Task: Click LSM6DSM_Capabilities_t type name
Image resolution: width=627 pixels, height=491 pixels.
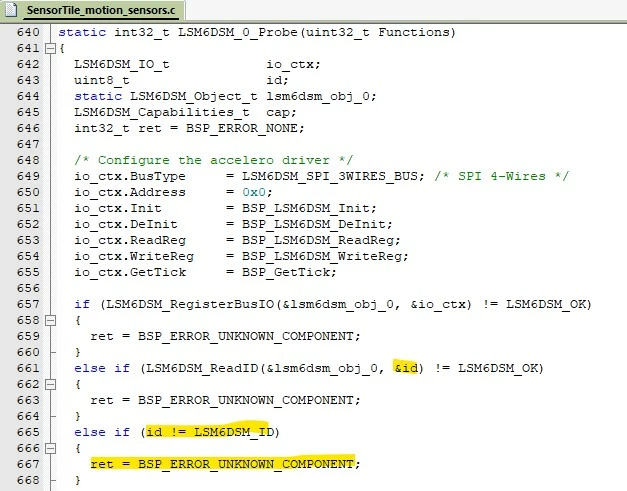Action: (x=162, y=112)
